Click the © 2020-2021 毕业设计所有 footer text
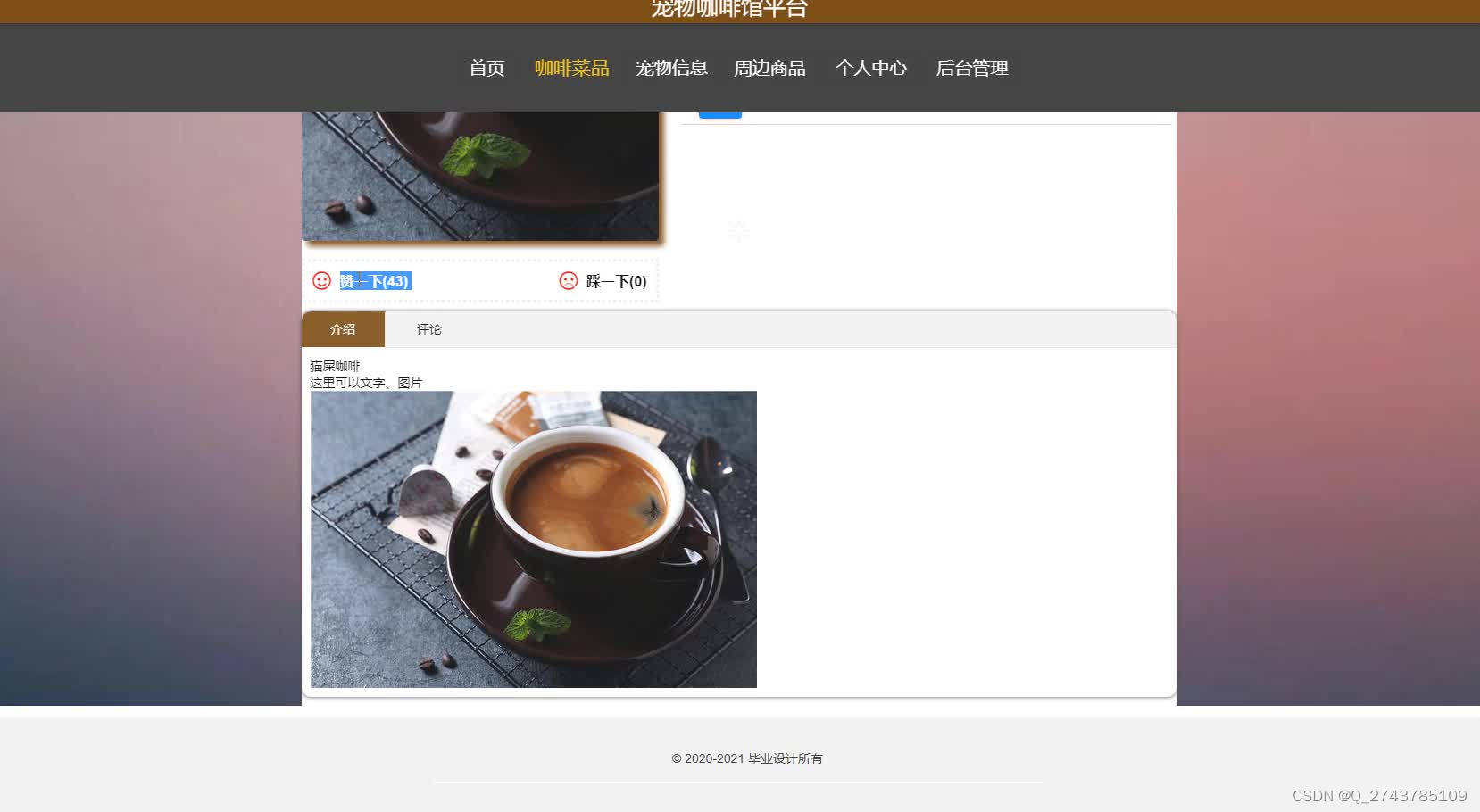The width and height of the screenshot is (1480, 812). pos(747,758)
